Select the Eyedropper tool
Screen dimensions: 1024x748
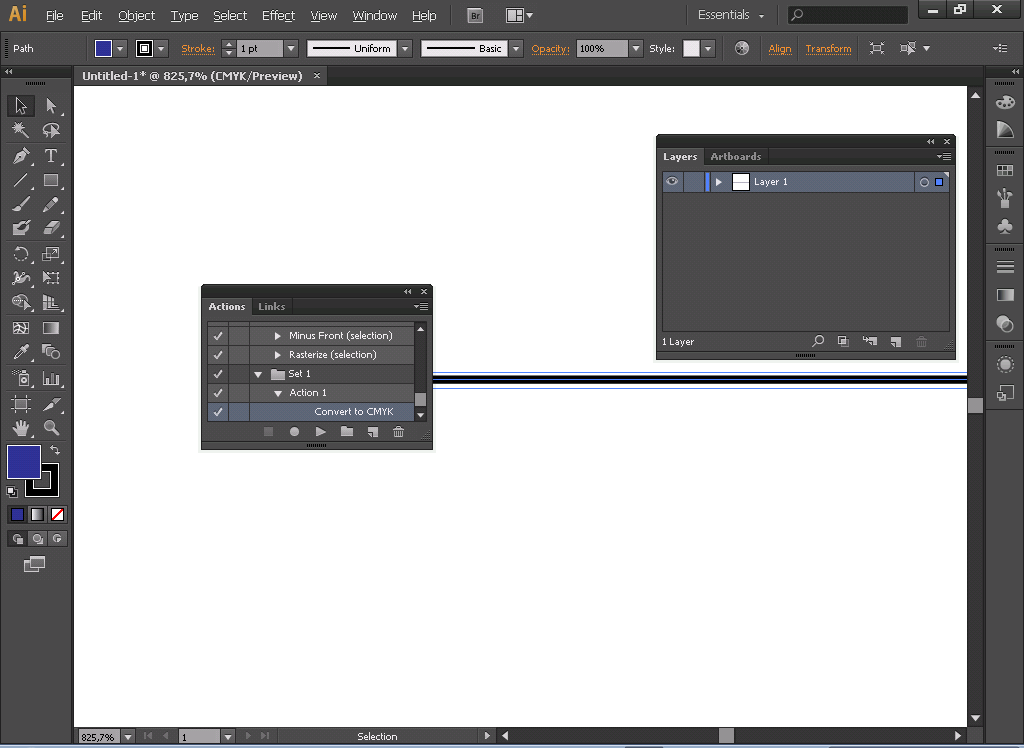pos(21,353)
